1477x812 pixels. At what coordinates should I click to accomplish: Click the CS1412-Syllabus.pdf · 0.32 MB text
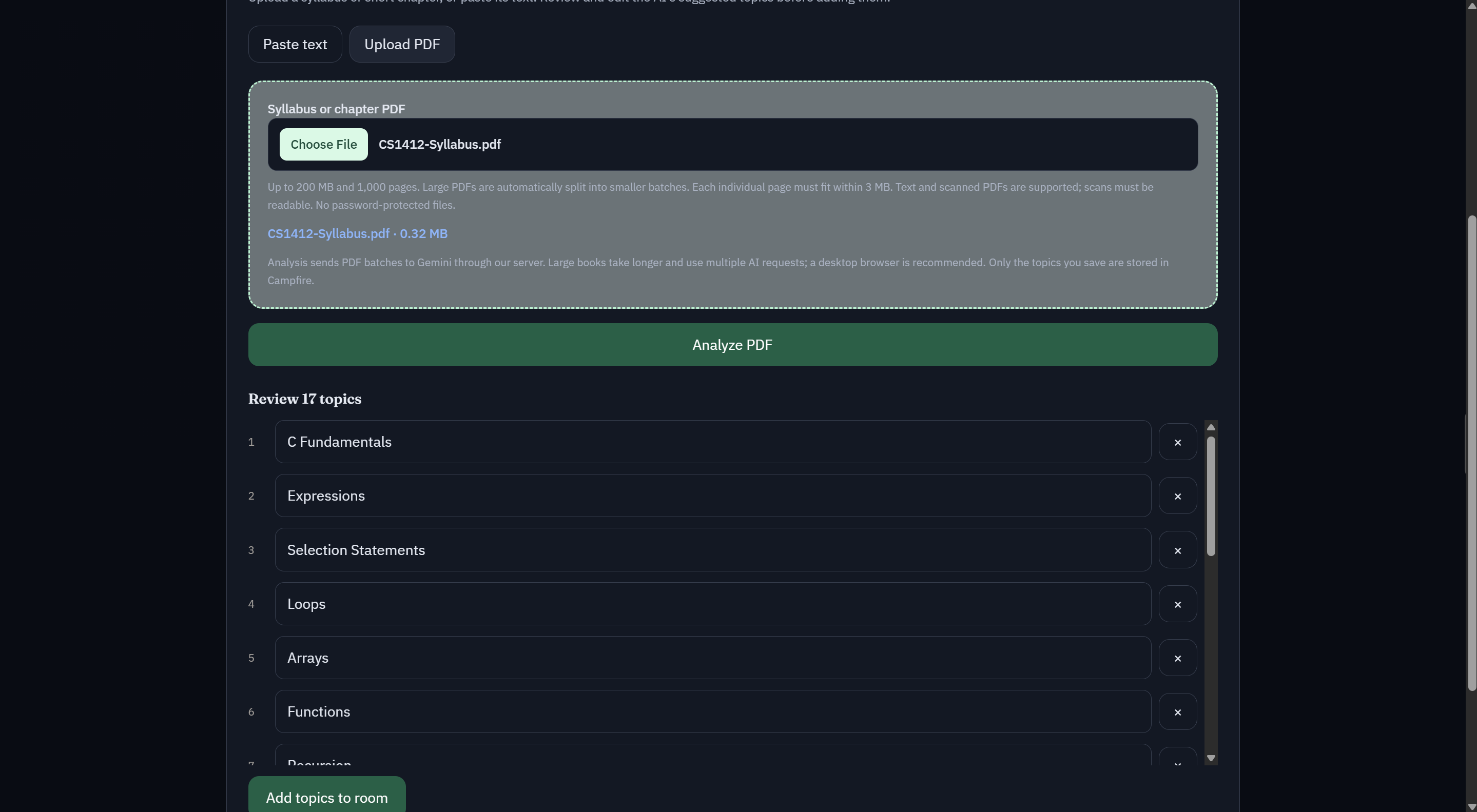point(358,234)
